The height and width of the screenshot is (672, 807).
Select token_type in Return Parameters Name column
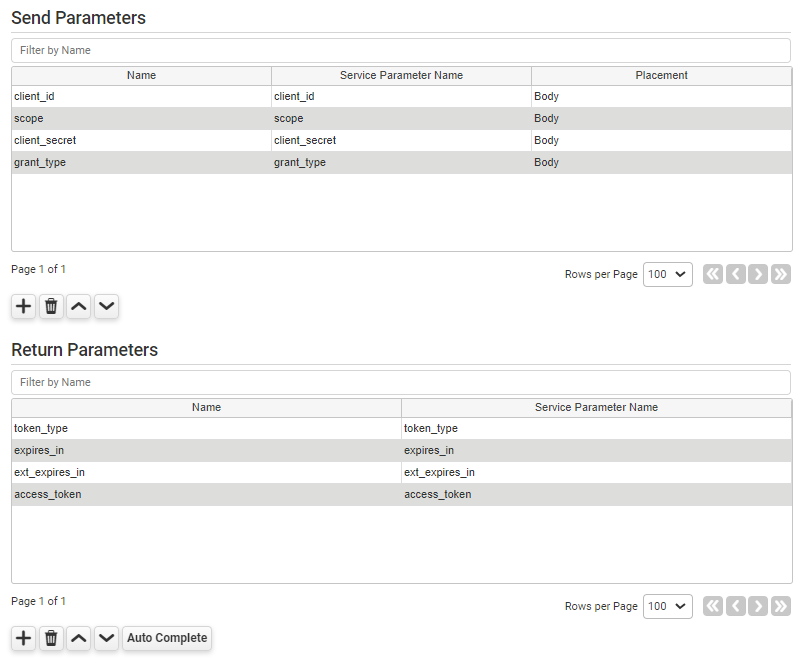206,429
